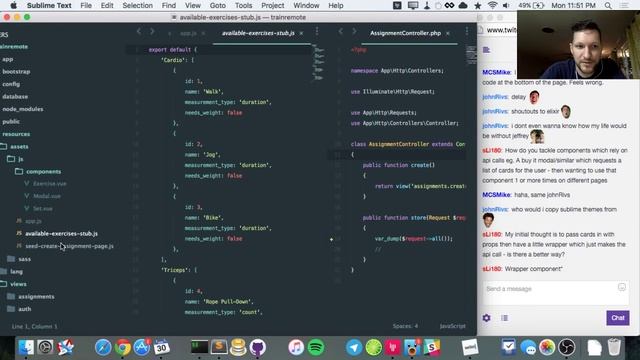This screenshot has height=360, width=640.
Task: Open Spotlight search in menu bar
Action: click(608, 5)
